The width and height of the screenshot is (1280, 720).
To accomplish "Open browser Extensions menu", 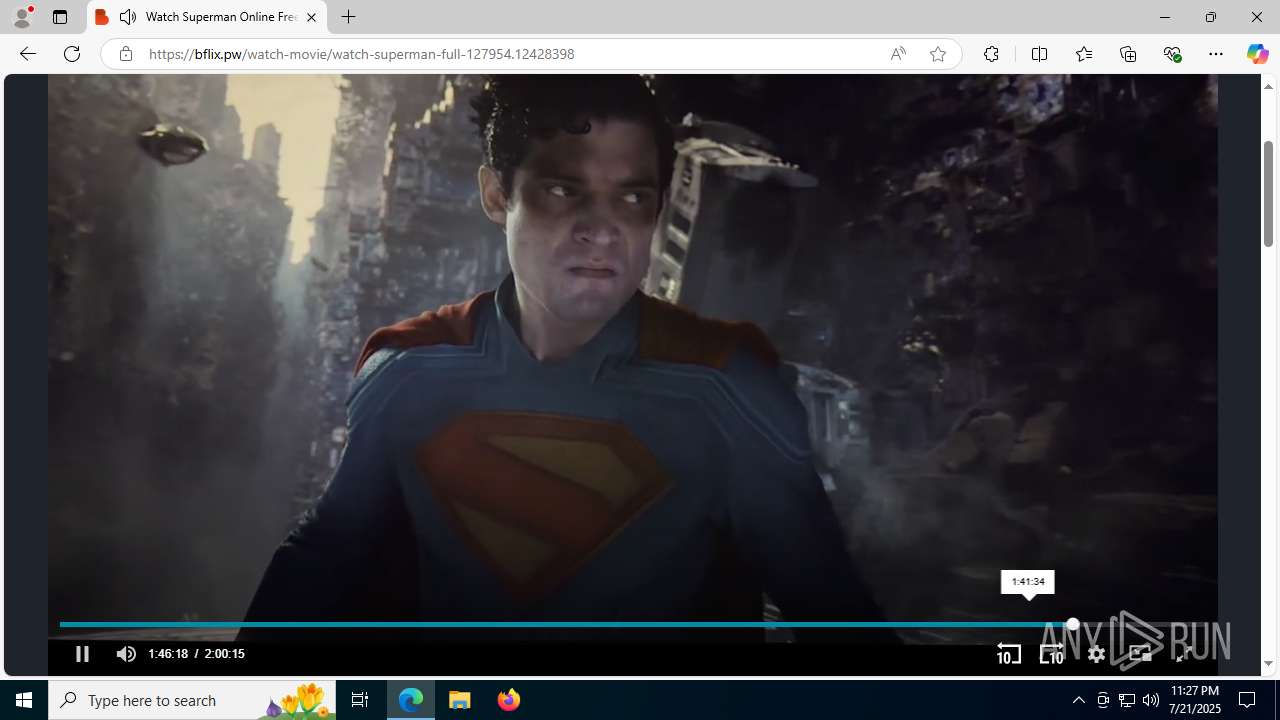I will tap(991, 54).
